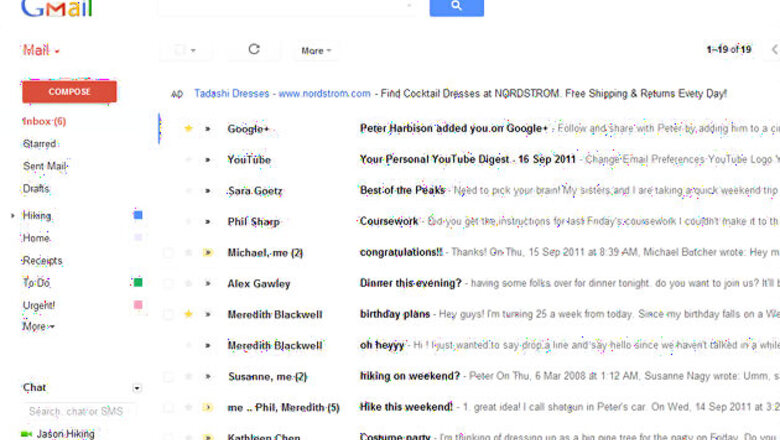
Task: Star the 'oh heyyy' email
Action: coord(189,345)
